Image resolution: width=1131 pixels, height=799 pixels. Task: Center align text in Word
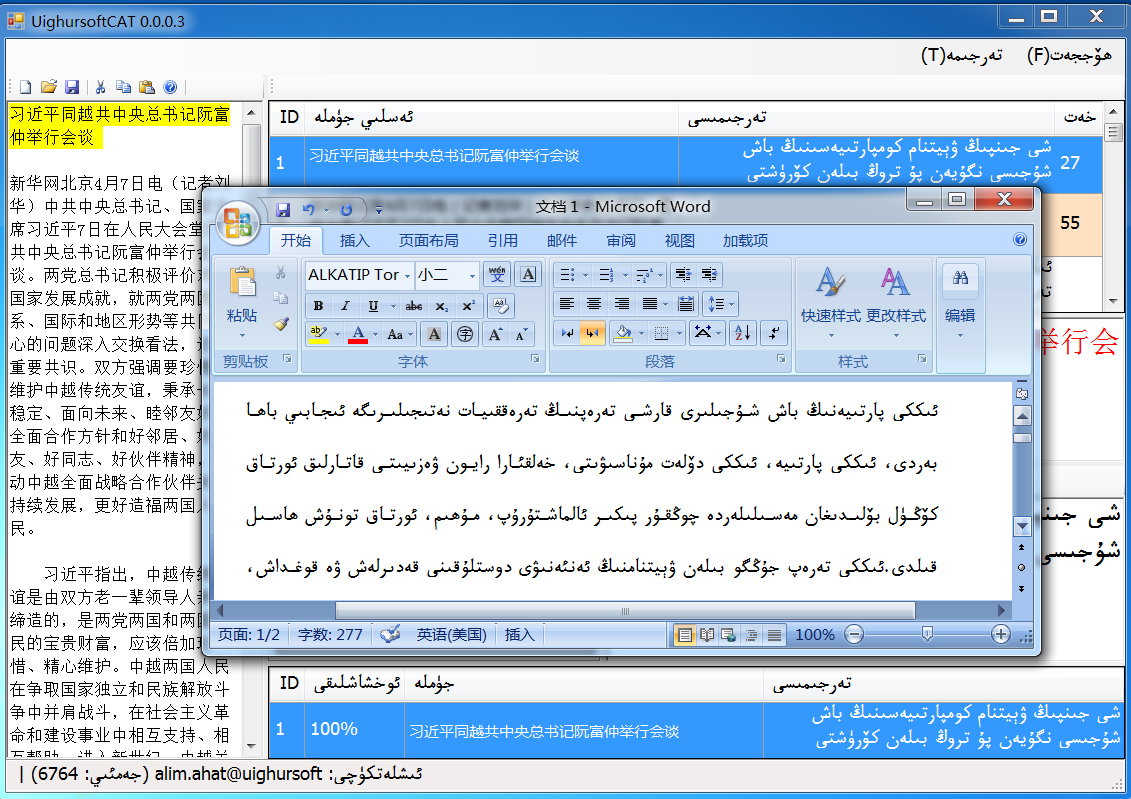(x=594, y=304)
